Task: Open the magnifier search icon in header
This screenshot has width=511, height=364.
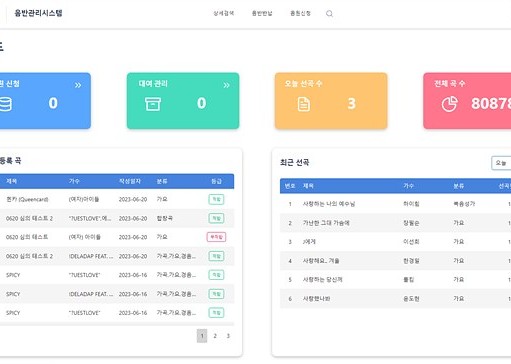Action: coord(329,14)
